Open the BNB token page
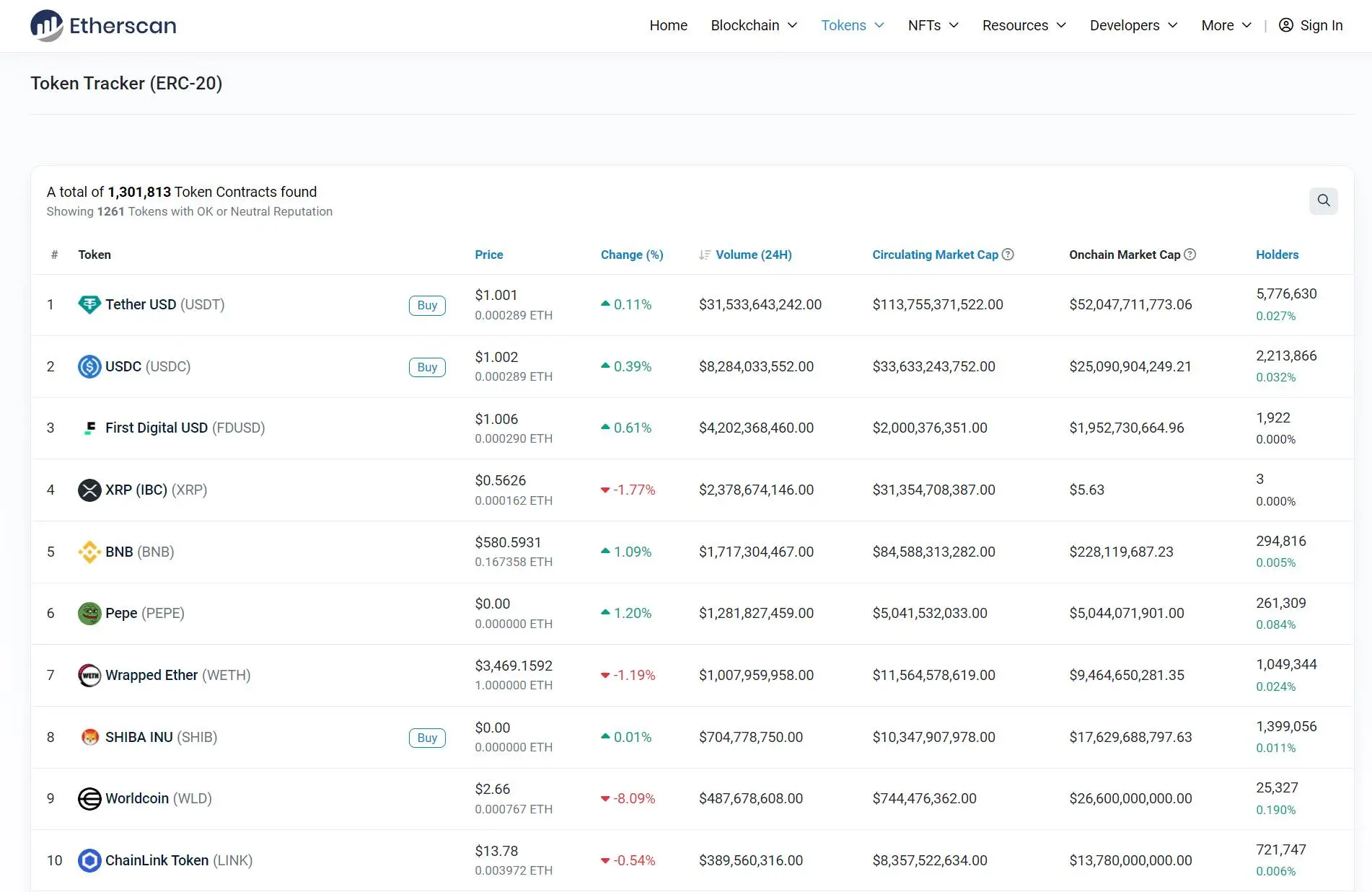Screen dimensions: 1372x892 (140, 552)
